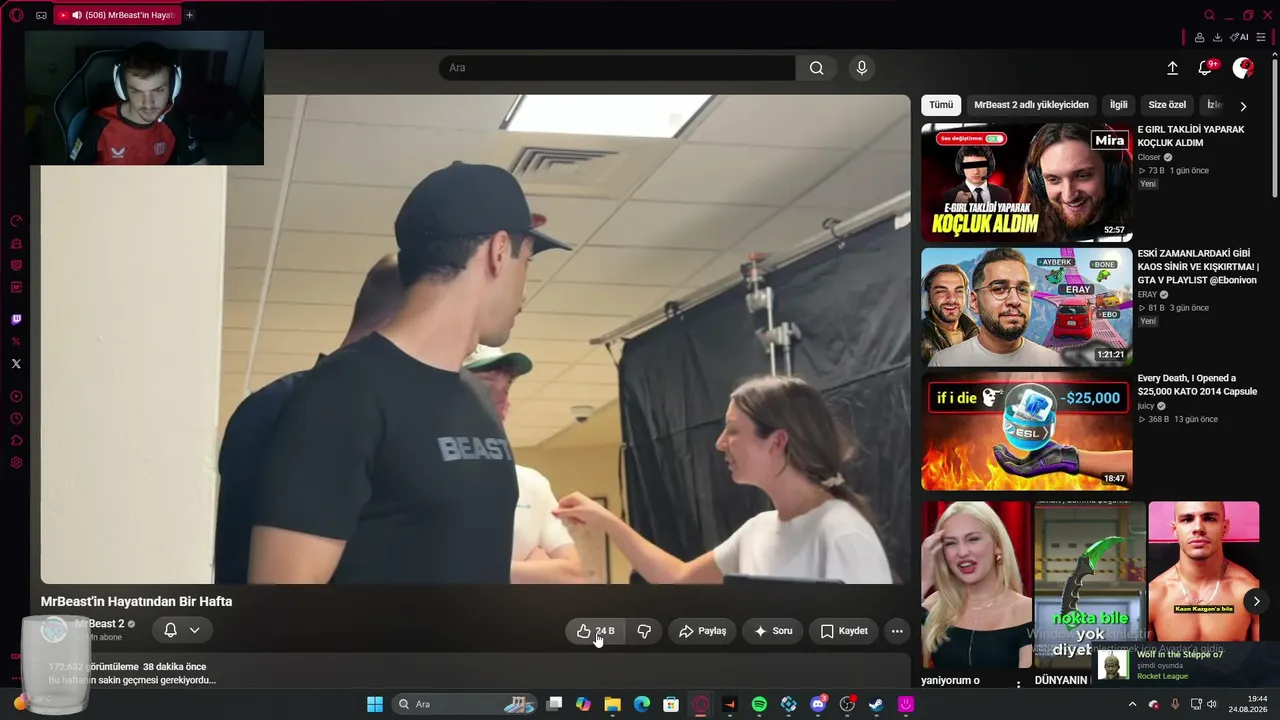Open the 'E GIRL TAKLİDİ YAPARAK' video thumbnail
The image size is (1280, 720).
[1026, 183]
